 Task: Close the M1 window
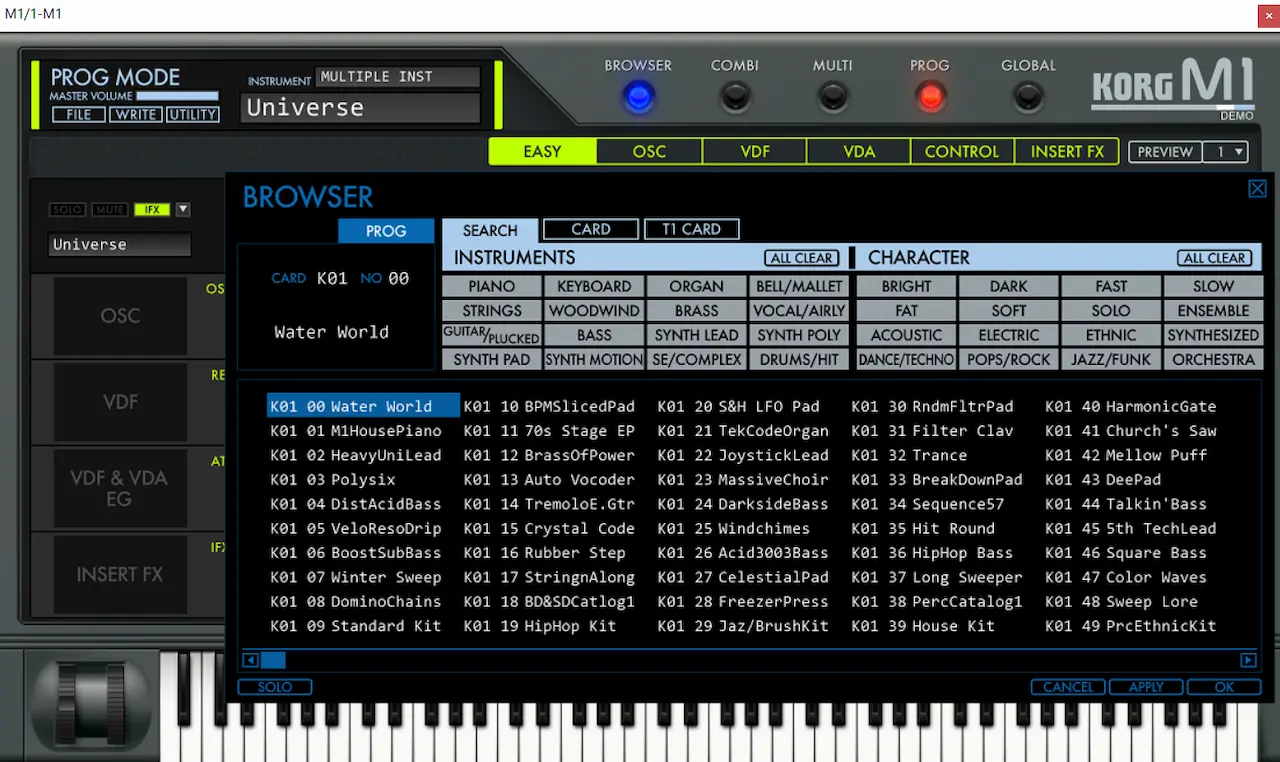click(x=1268, y=15)
